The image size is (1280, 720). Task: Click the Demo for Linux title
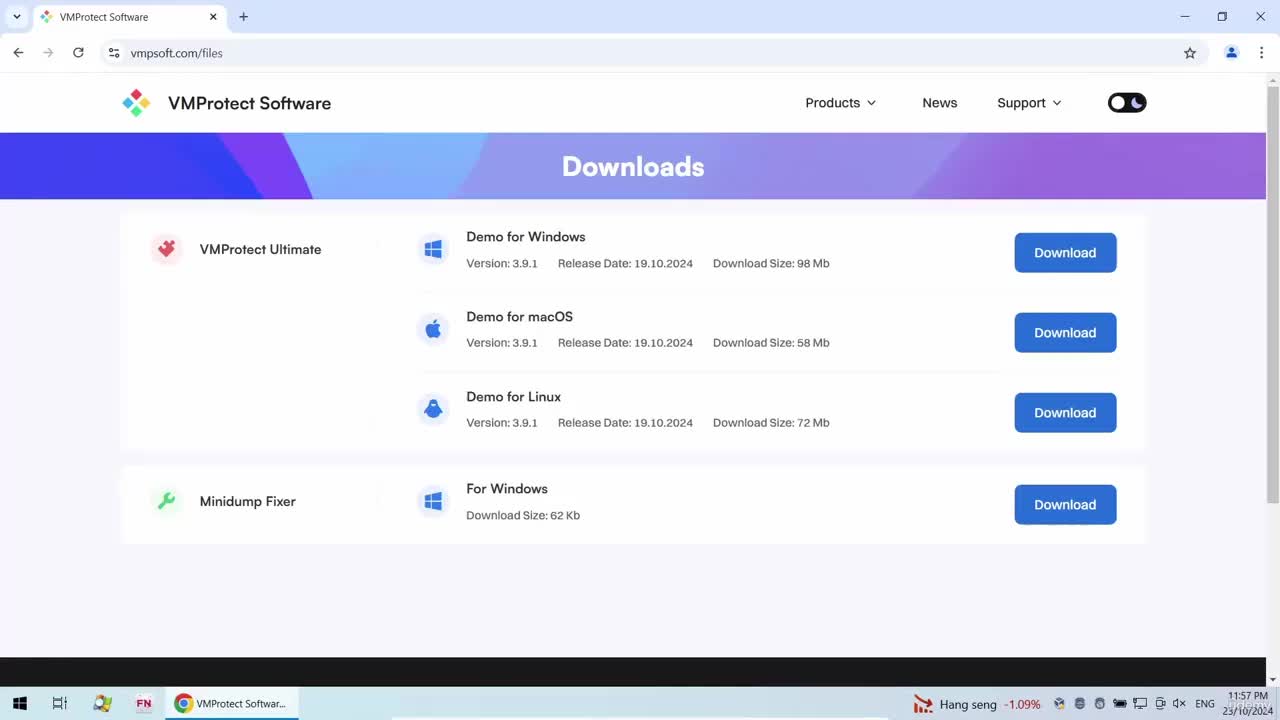pyautogui.click(x=513, y=397)
